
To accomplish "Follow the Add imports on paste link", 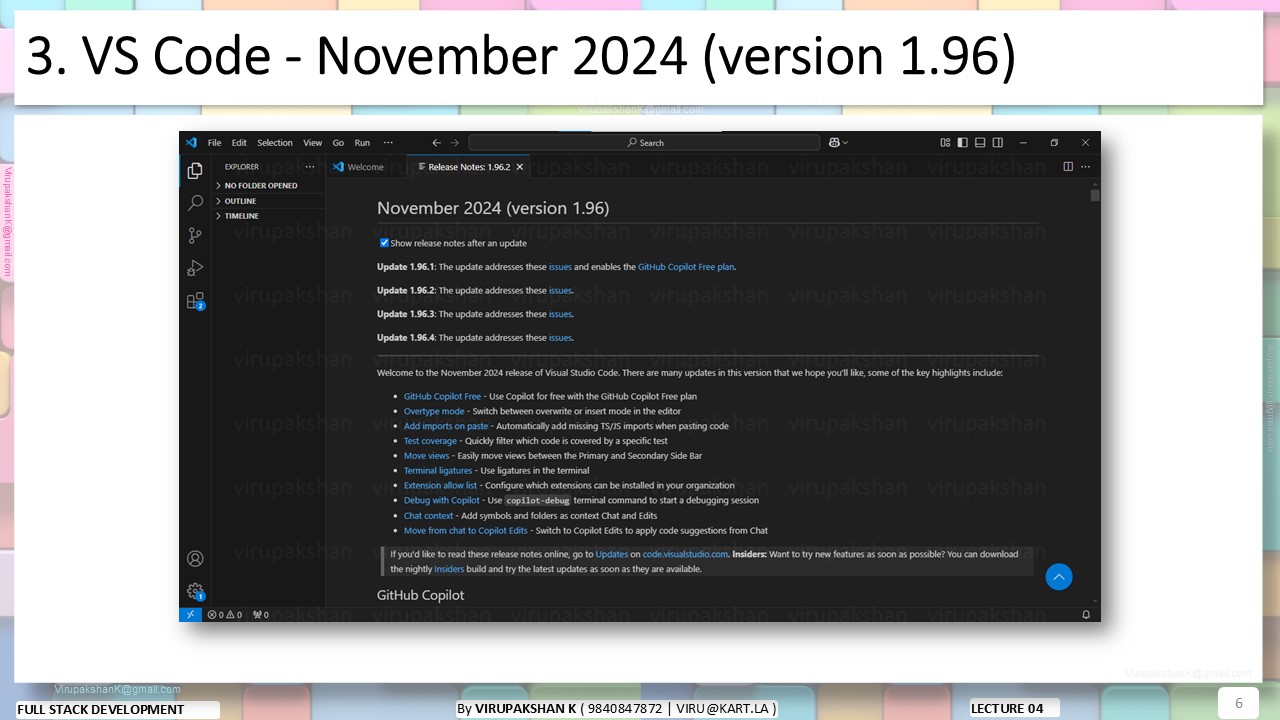I will pyautogui.click(x=446, y=426).
